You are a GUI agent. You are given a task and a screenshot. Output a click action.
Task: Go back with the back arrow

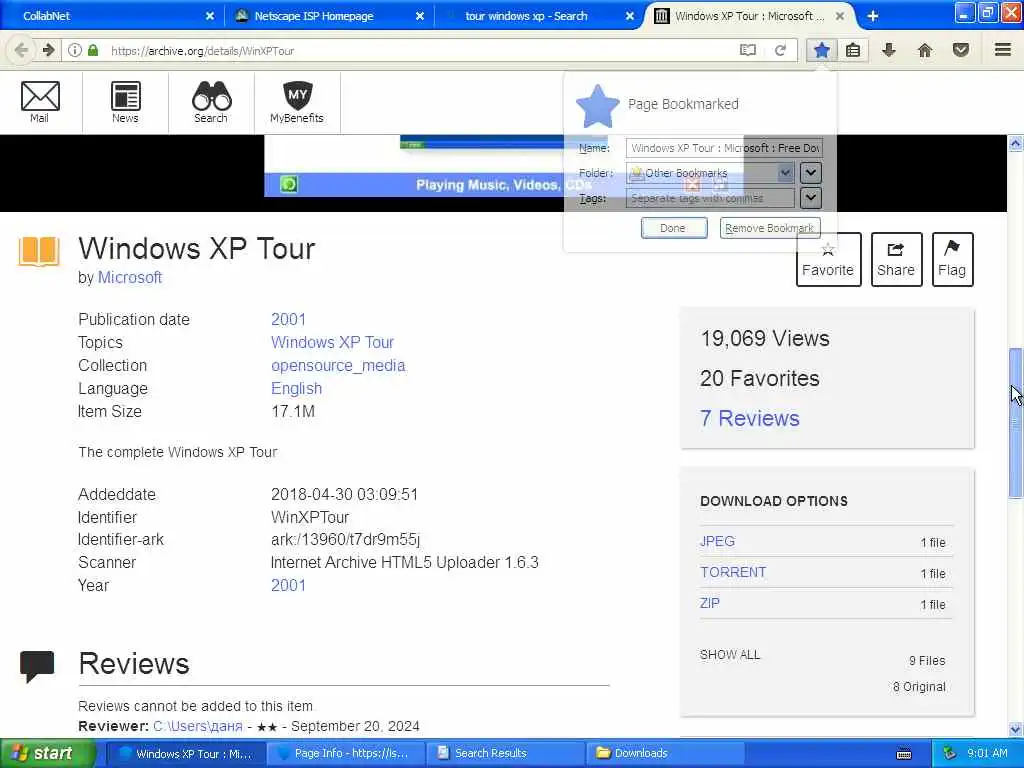(x=21, y=50)
